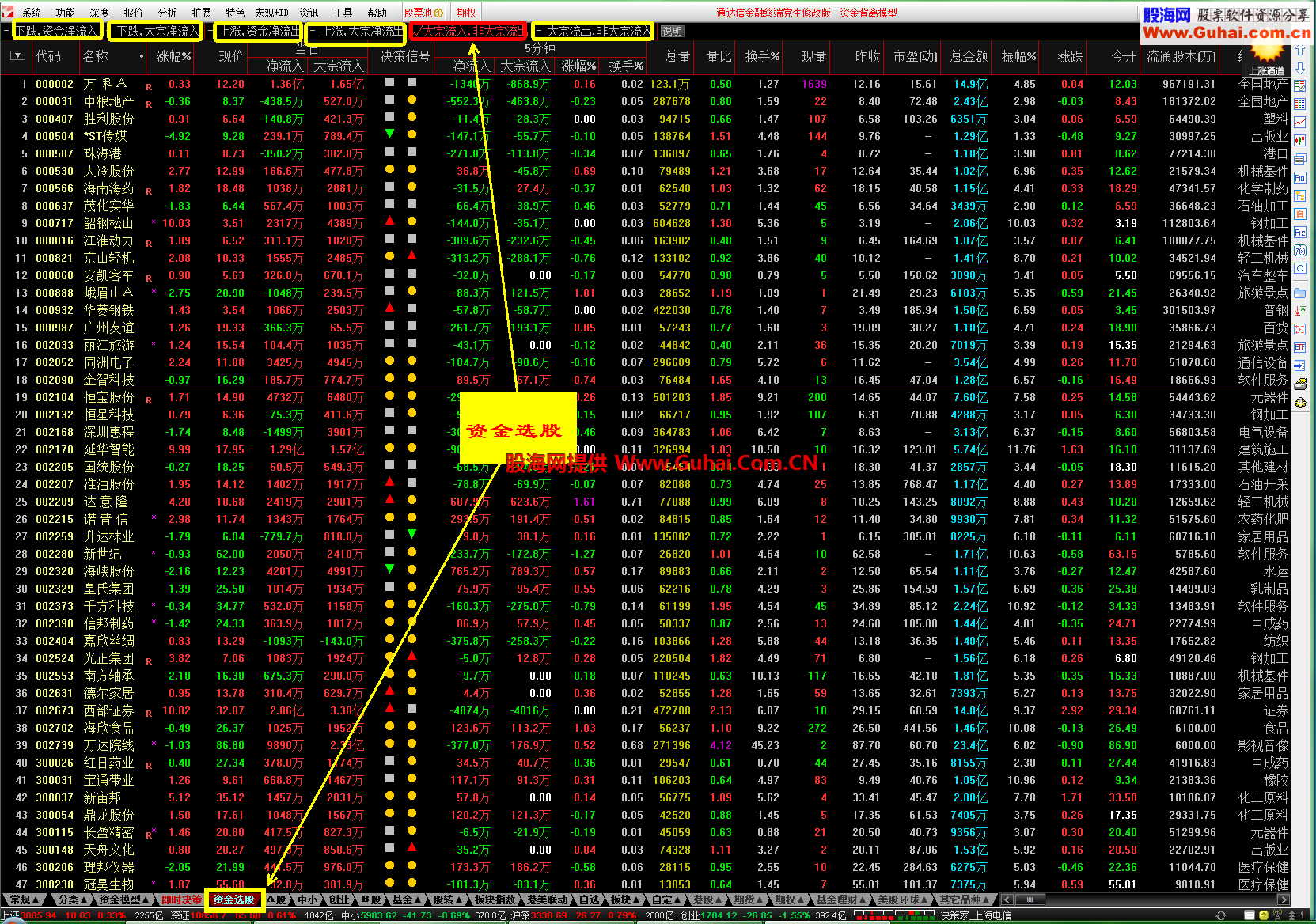Viewport: 1316px width, 924px height.
Task: Select stock row 002739 万达院线
Action: [x=645, y=745]
